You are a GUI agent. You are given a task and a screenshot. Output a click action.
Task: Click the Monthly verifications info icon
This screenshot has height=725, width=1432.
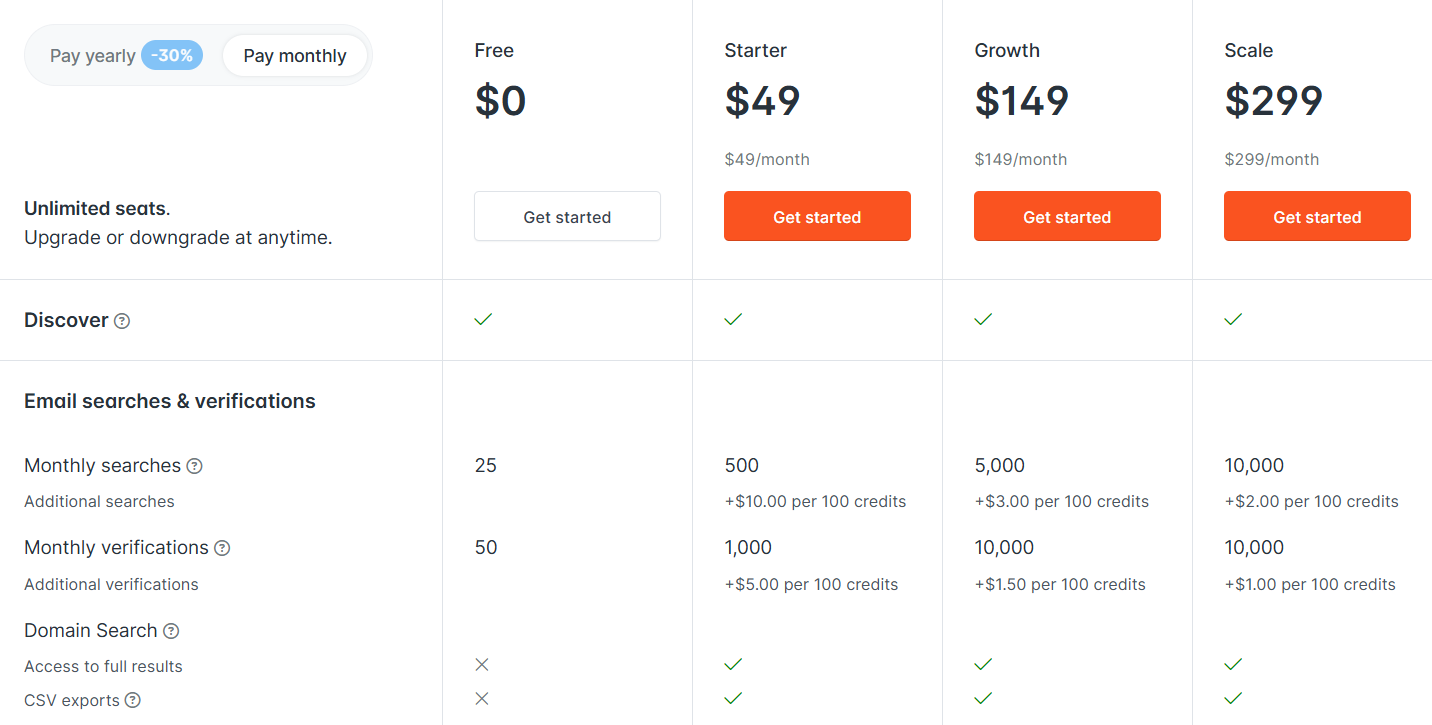click(222, 548)
